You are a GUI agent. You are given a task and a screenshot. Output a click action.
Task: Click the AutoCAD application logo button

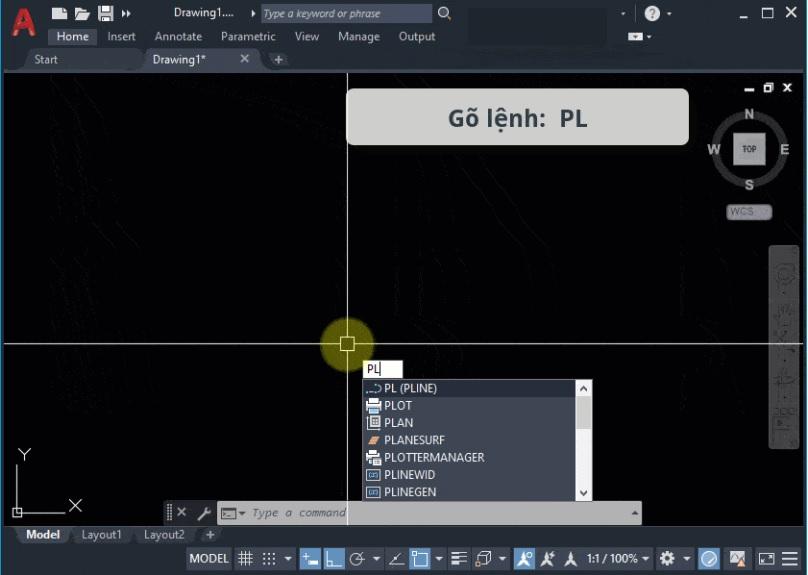tap(23, 20)
